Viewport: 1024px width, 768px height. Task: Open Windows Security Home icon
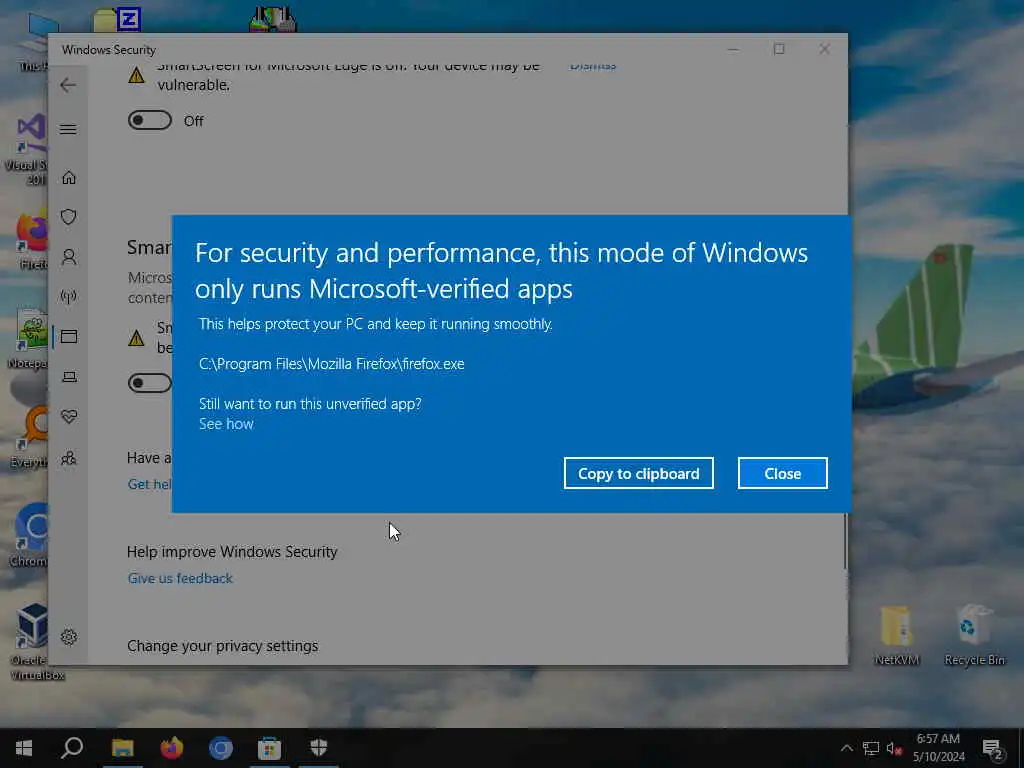pyautogui.click(x=69, y=178)
